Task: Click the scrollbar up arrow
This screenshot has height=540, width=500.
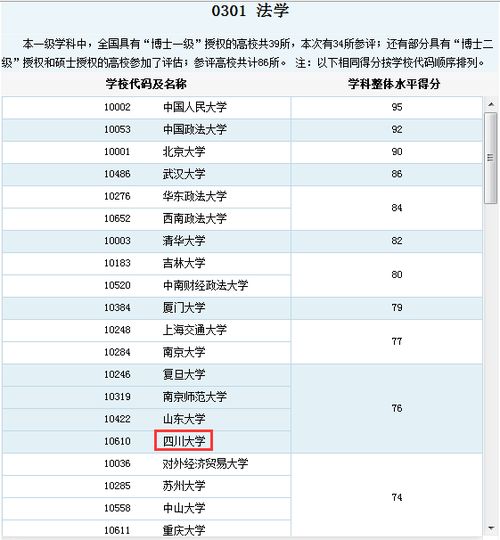Action: [x=491, y=104]
